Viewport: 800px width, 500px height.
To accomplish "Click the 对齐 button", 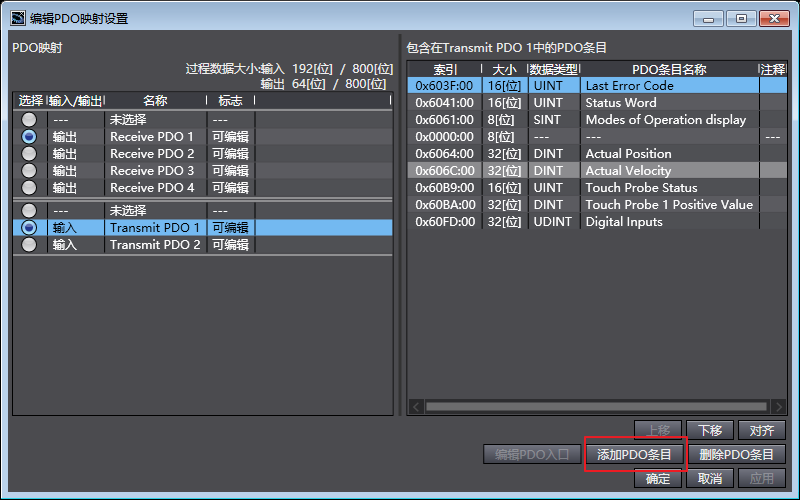I will click(x=762, y=430).
